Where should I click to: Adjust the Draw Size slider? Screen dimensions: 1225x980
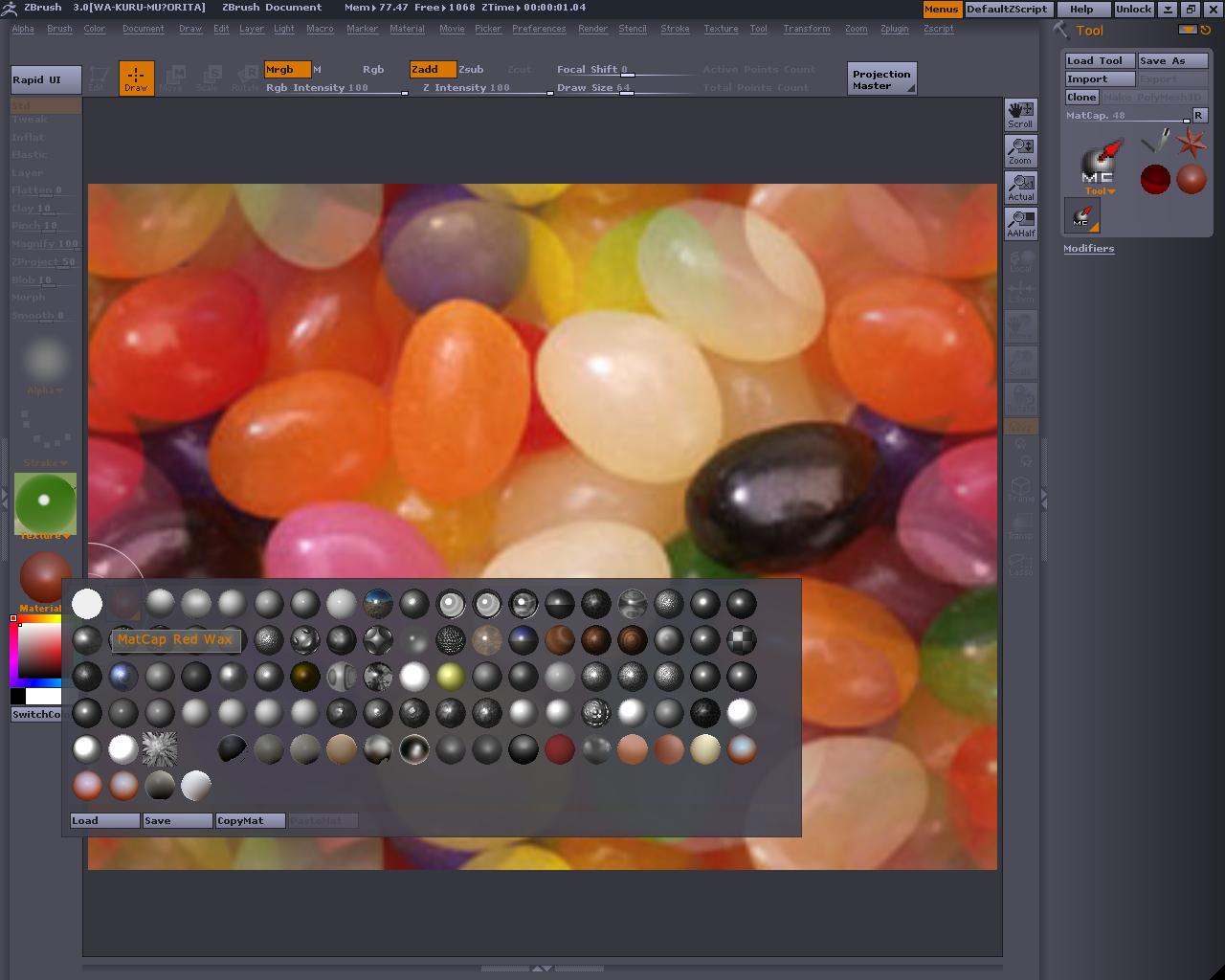(x=626, y=88)
